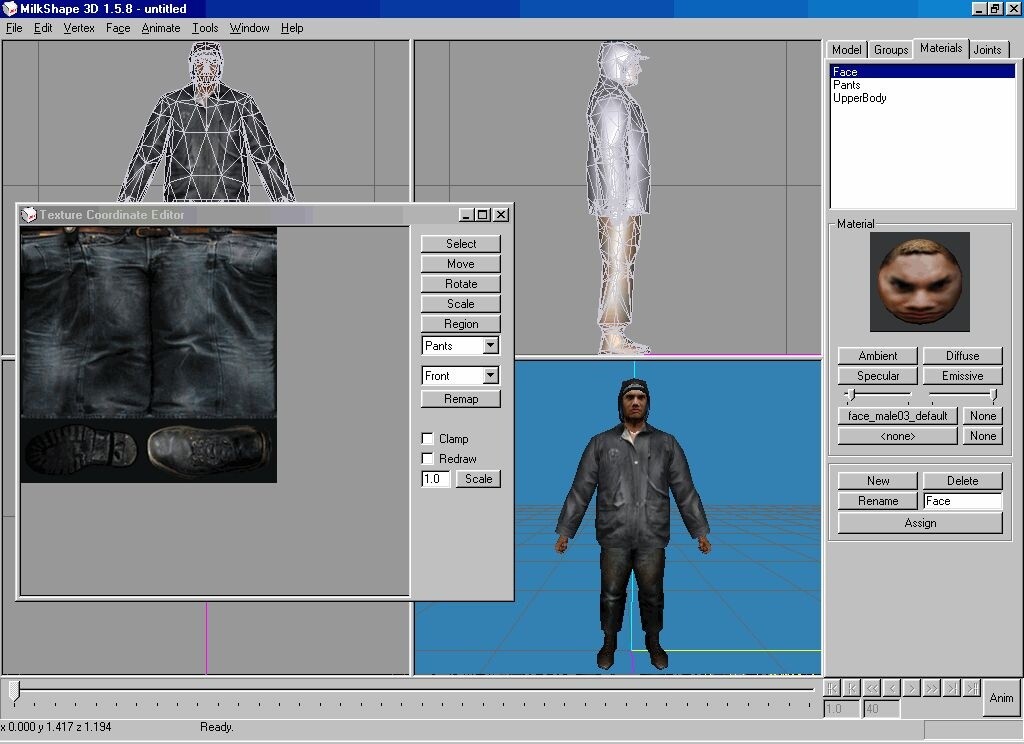Image resolution: width=1024 pixels, height=744 pixels.
Task: Switch to the Groups tab
Action: pos(890,49)
